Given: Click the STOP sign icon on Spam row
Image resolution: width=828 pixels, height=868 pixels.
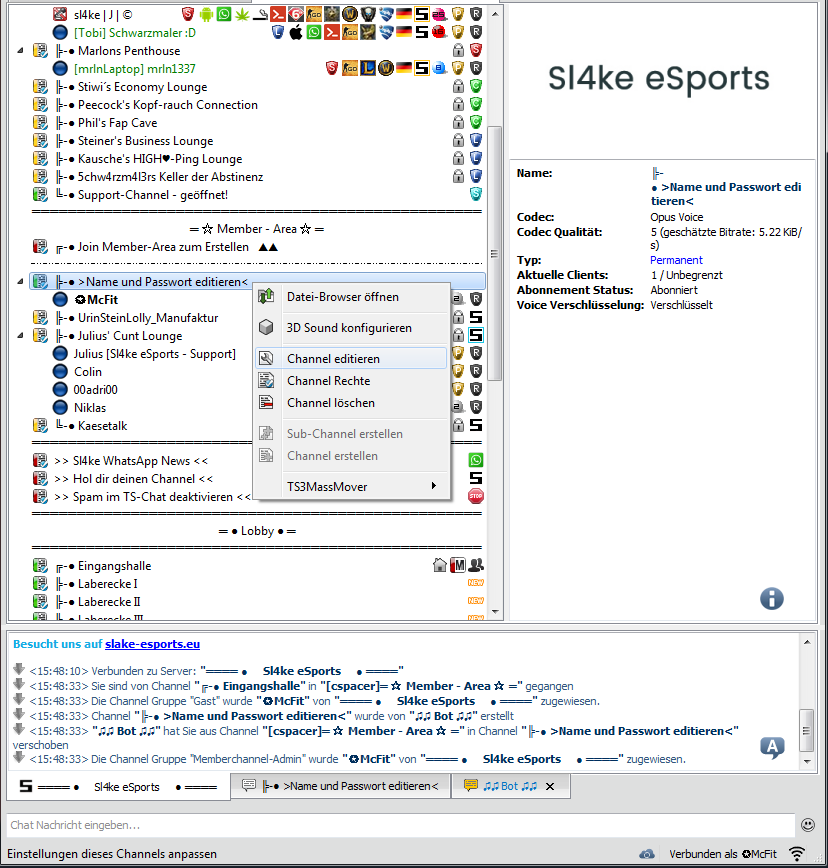Looking at the screenshot, I should click(476, 496).
